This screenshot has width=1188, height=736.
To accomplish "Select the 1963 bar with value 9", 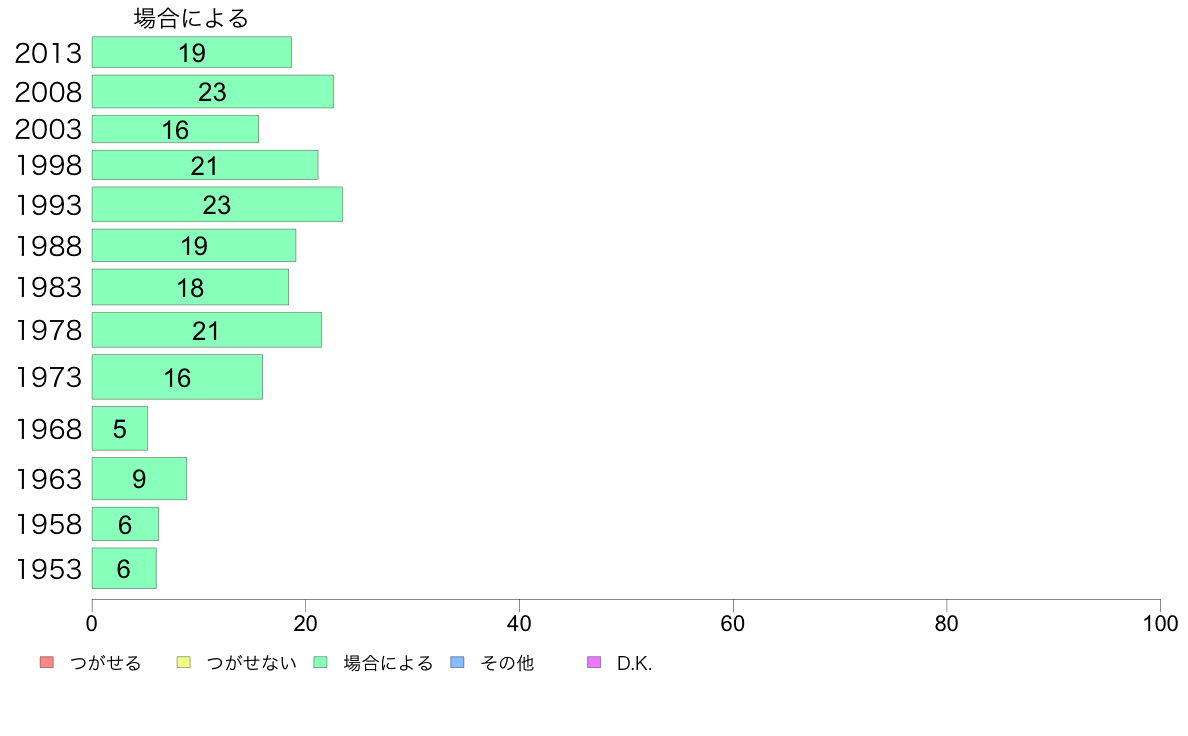I will [x=139, y=478].
